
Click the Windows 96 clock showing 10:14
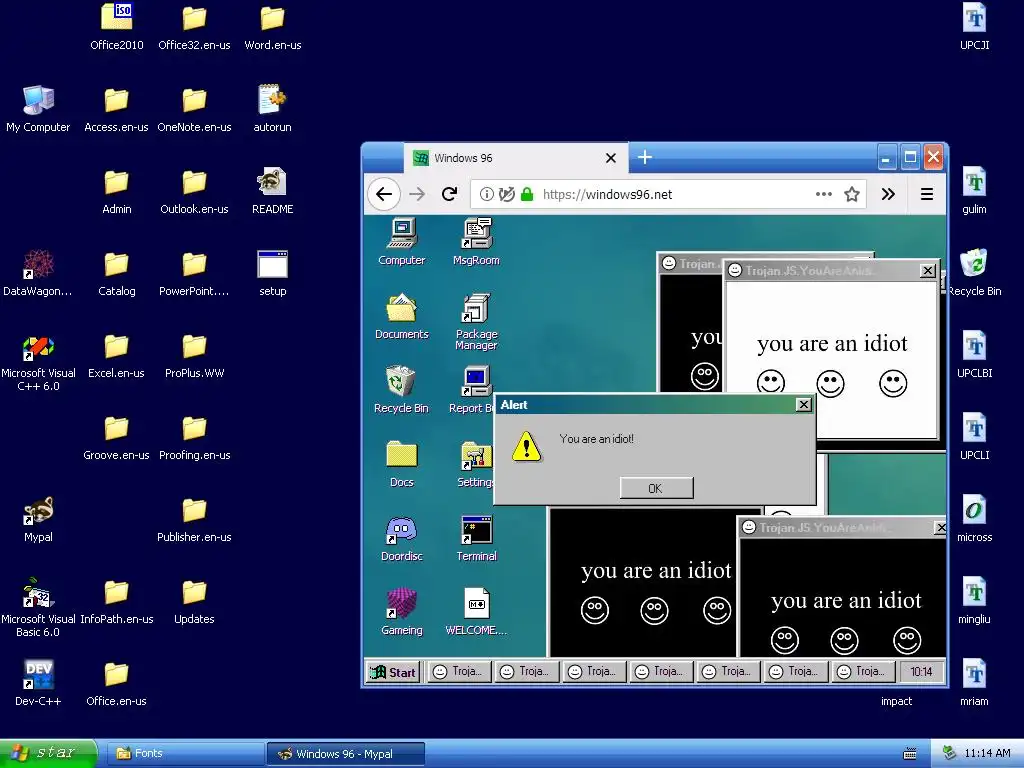921,671
